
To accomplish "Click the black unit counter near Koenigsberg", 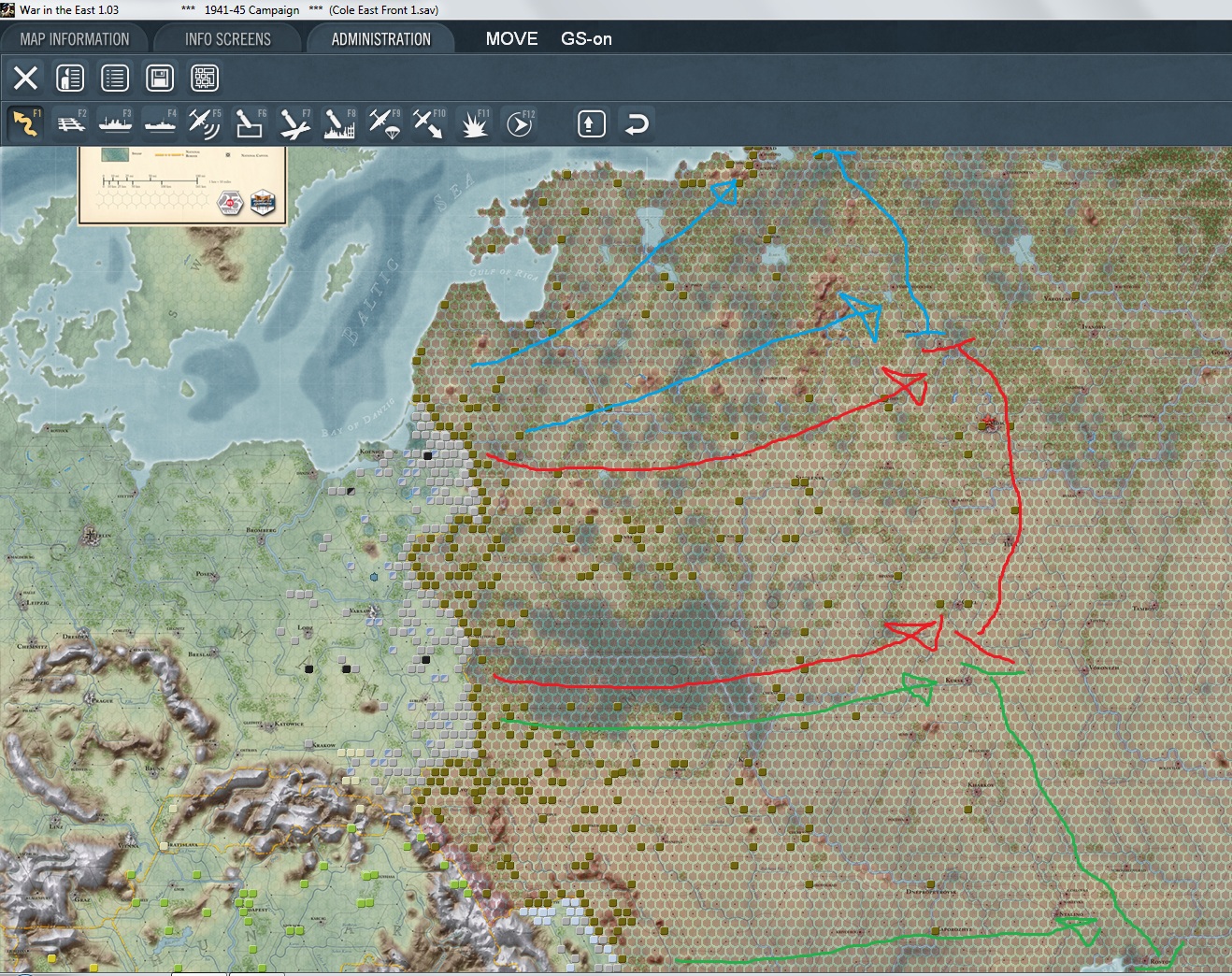I will tap(428, 455).
